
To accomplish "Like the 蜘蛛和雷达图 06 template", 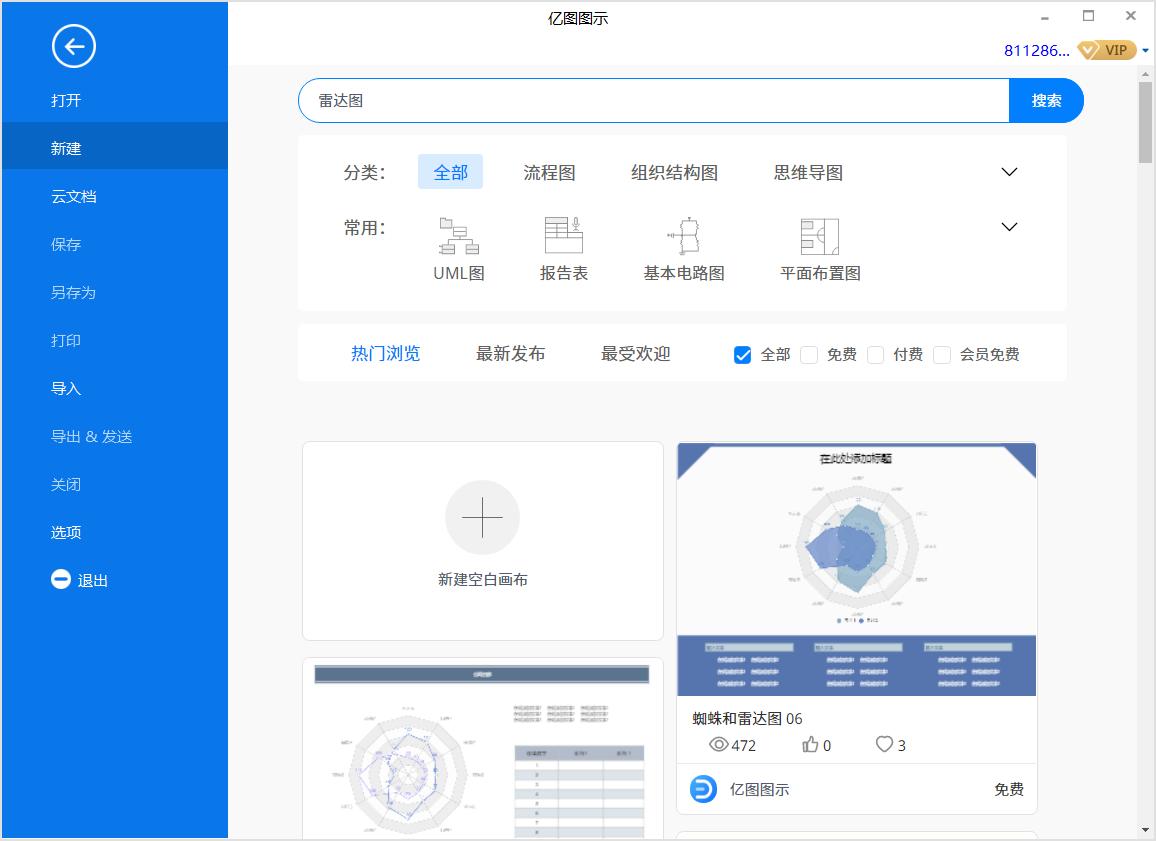I will [x=810, y=744].
